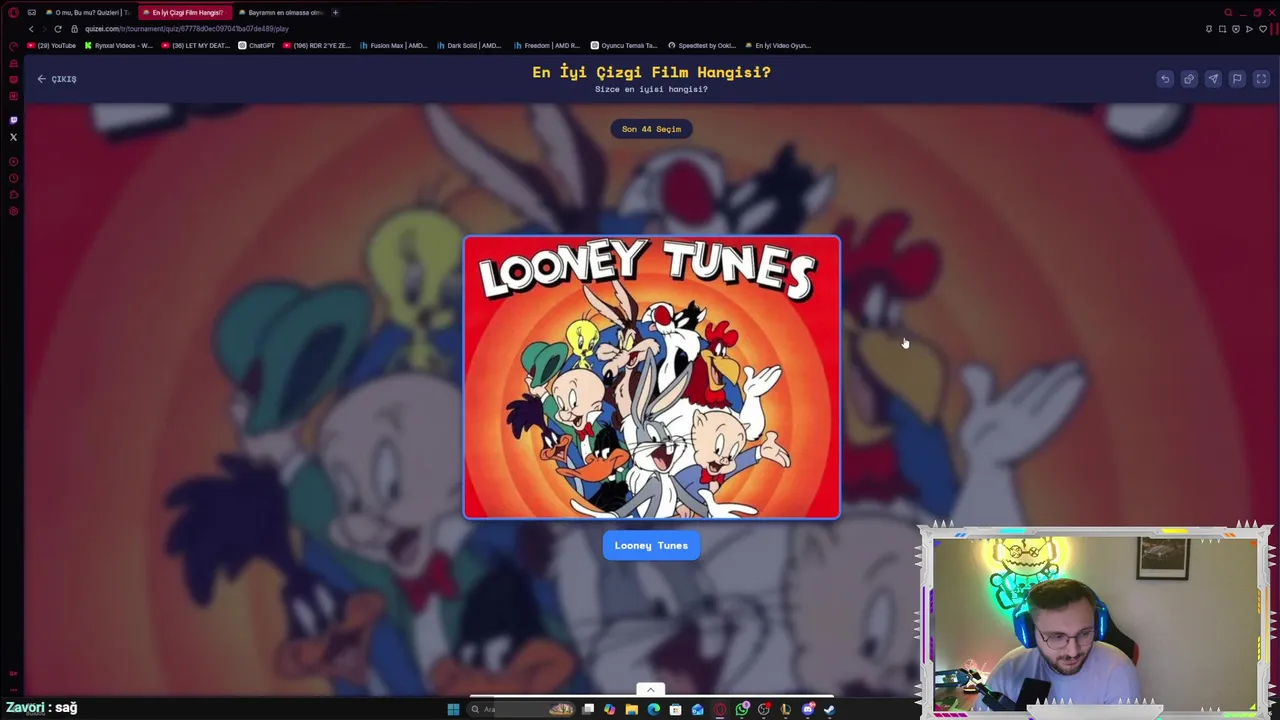Open the Dark Solid AMD bookmark
This screenshot has height=720, width=1280.
[469, 45]
